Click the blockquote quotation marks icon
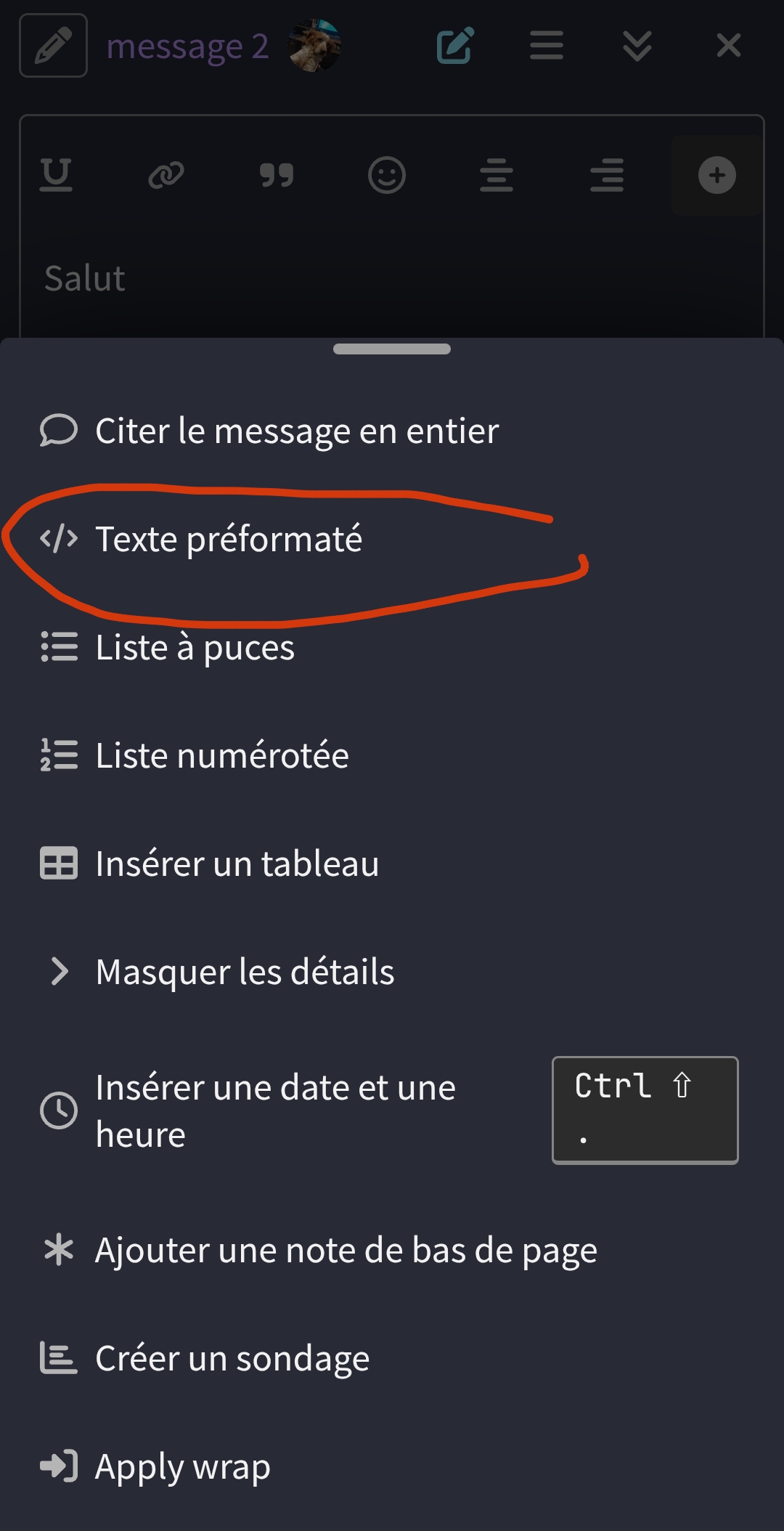The image size is (784, 1531). pyautogui.click(x=277, y=175)
